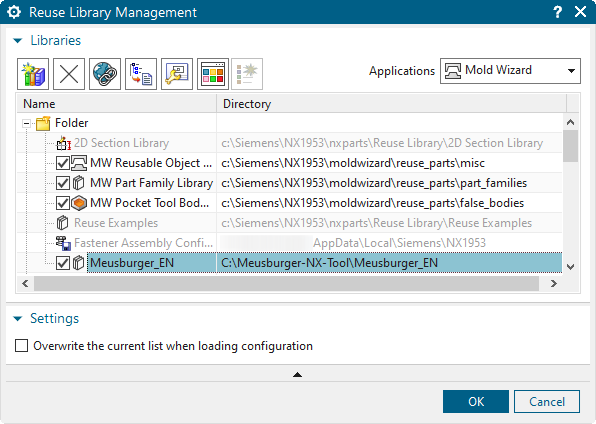This screenshot has height=424, width=596.
Task: Click the Reuse Examples library icon
Action: [x=62, y=223]
